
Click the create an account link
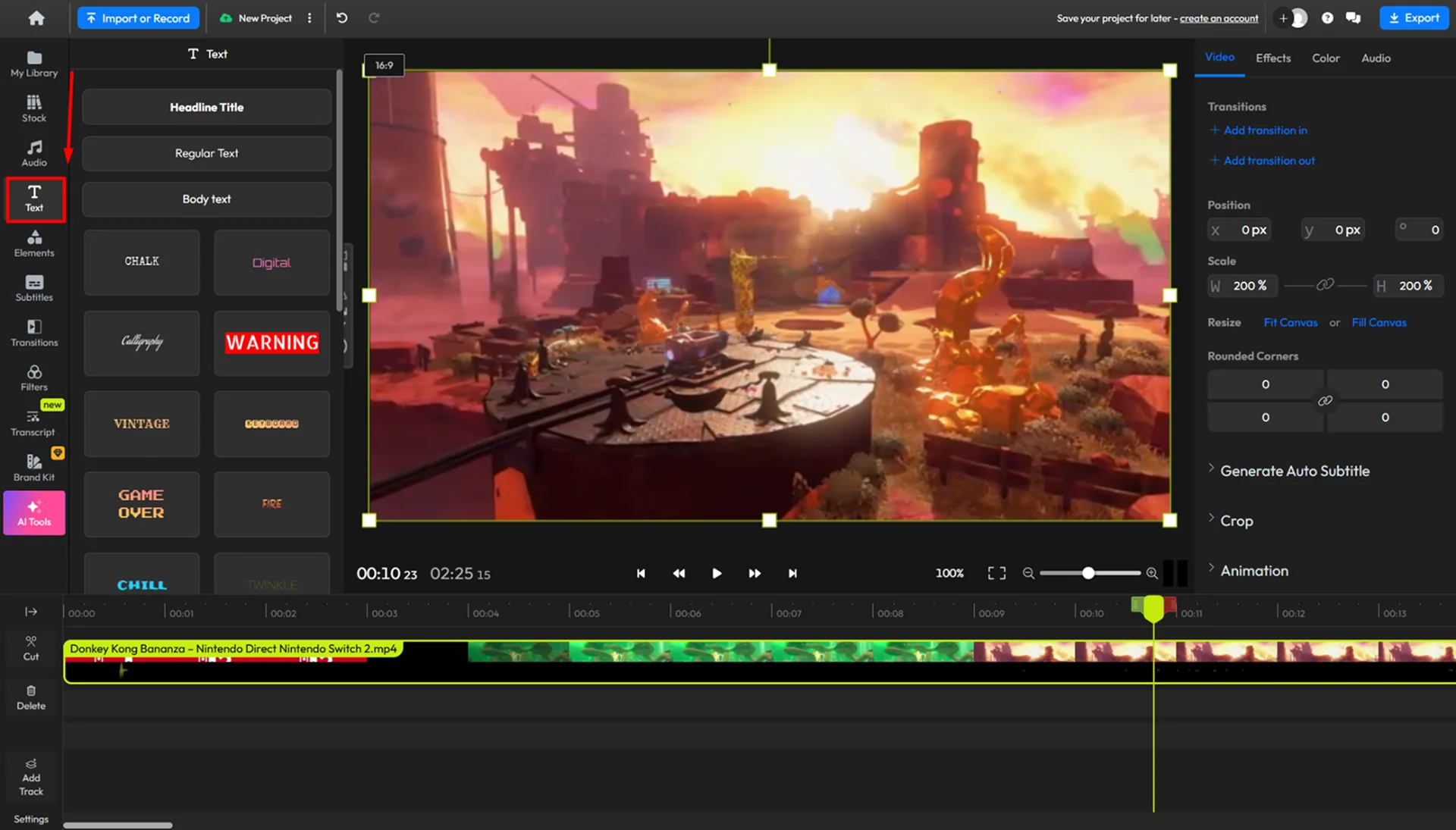(1219, 18)
